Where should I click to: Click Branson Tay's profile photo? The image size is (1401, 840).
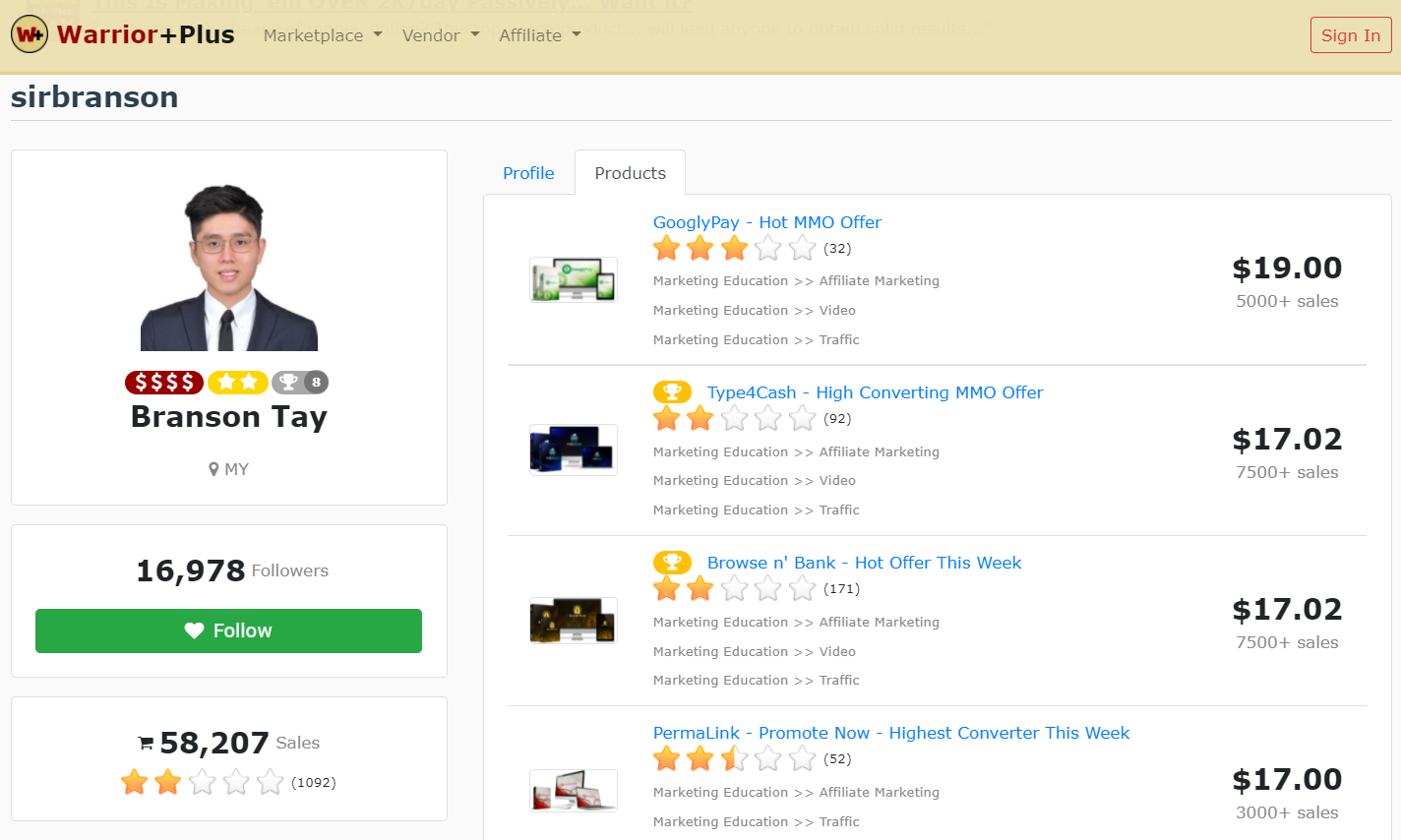pyautogui.click(x=229, y=267)
